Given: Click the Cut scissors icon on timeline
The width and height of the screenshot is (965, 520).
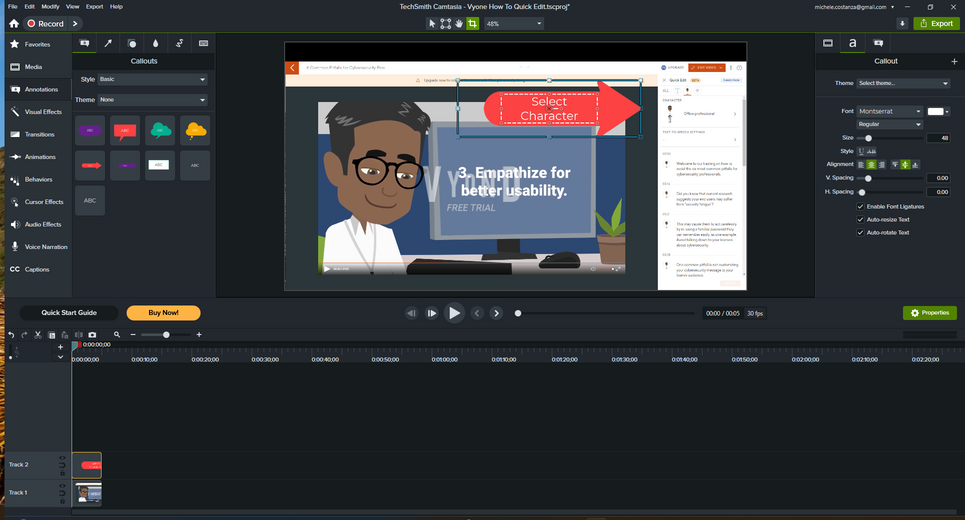Looking at the screenshot, I should pyautogui.click(x=38, y=335).
